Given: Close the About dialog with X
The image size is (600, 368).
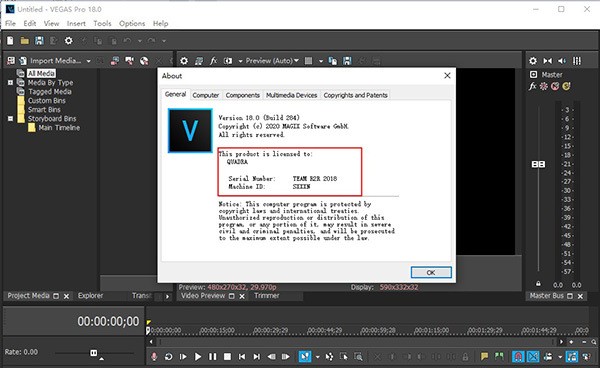Looking at the screenshot, I should 447,76.
